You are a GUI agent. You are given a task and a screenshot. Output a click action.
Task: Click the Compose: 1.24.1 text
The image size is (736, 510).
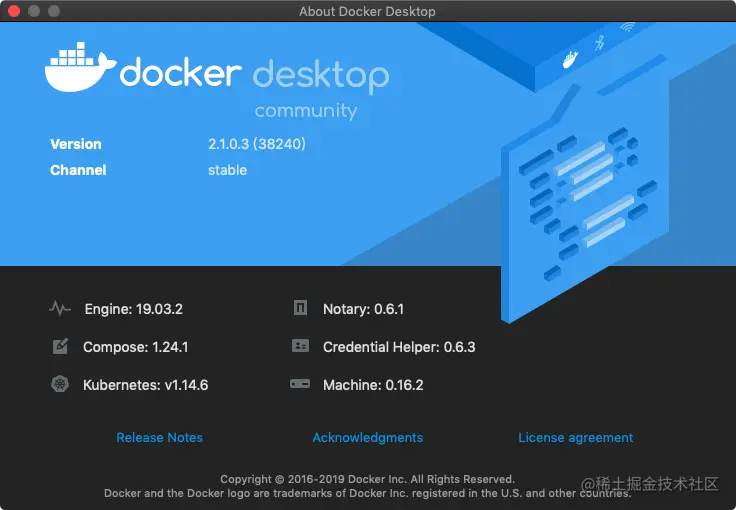coord(136,347)
